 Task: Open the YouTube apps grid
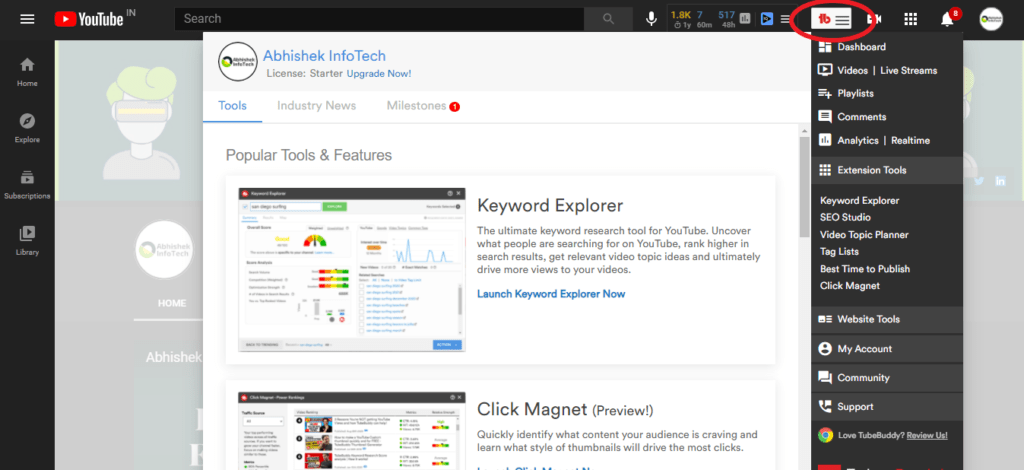pyautogui.click(x=910, y=19)
